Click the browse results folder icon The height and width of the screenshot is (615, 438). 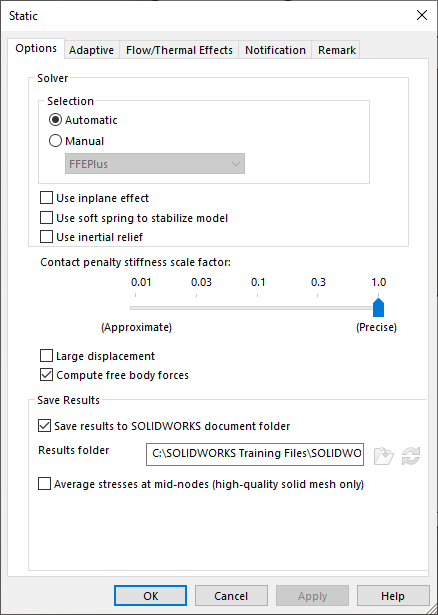click(384, 456)
